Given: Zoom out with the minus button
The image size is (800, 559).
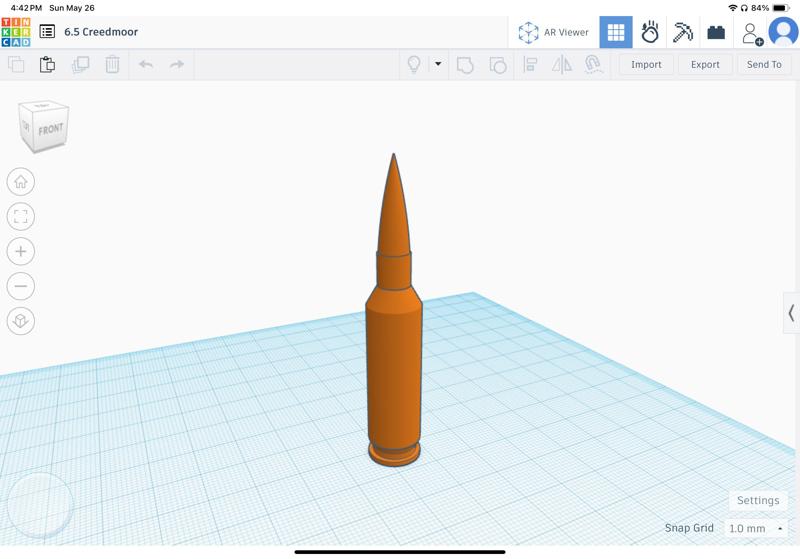Looking at the screenshot, I should point(21,286).
